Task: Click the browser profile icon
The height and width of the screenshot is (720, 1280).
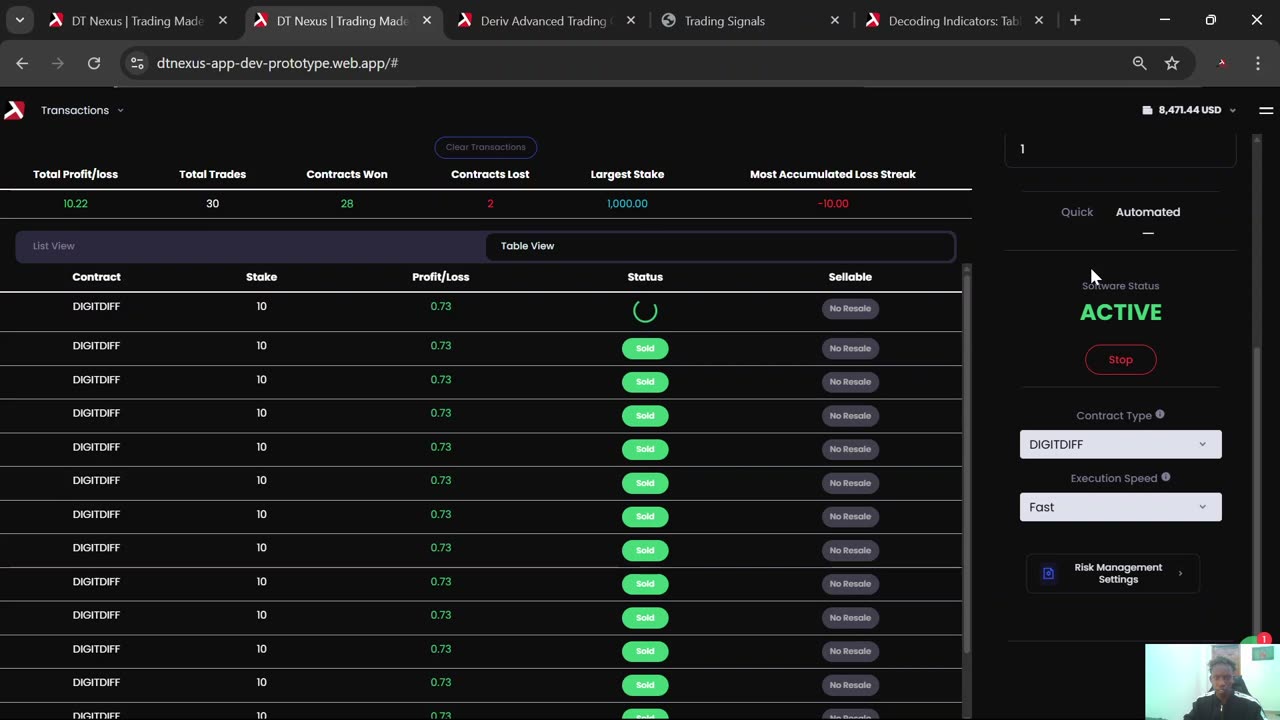Action: click(1221, 63)
